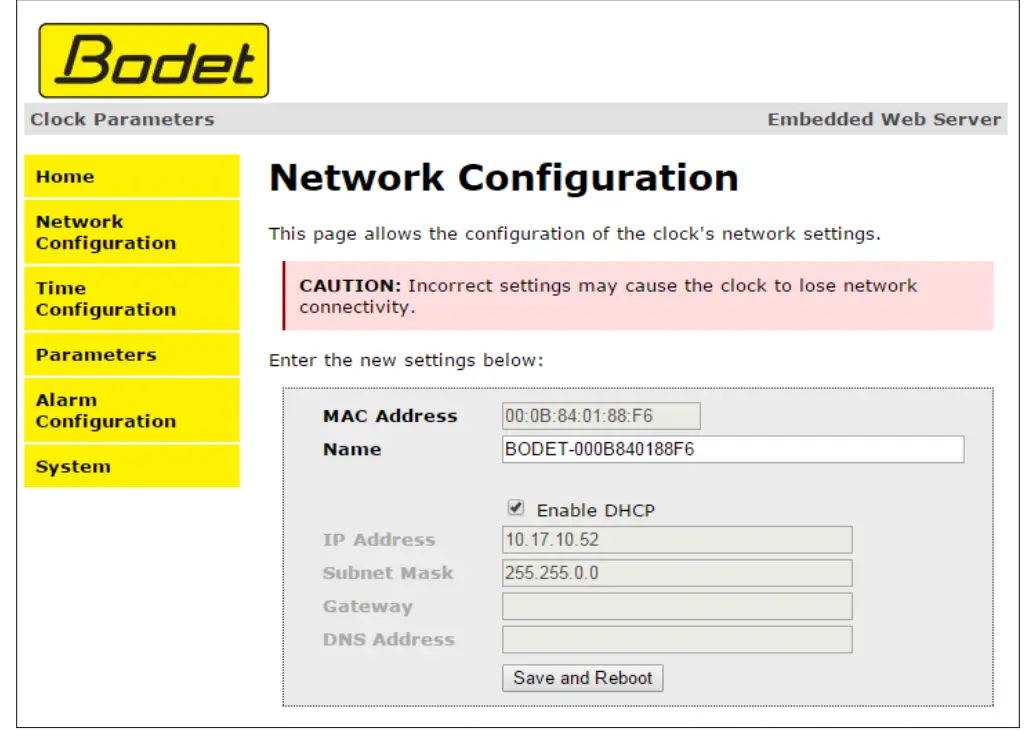The image size is (1035, 730).
Task: Click the Bodet logo
Action: 154,61
